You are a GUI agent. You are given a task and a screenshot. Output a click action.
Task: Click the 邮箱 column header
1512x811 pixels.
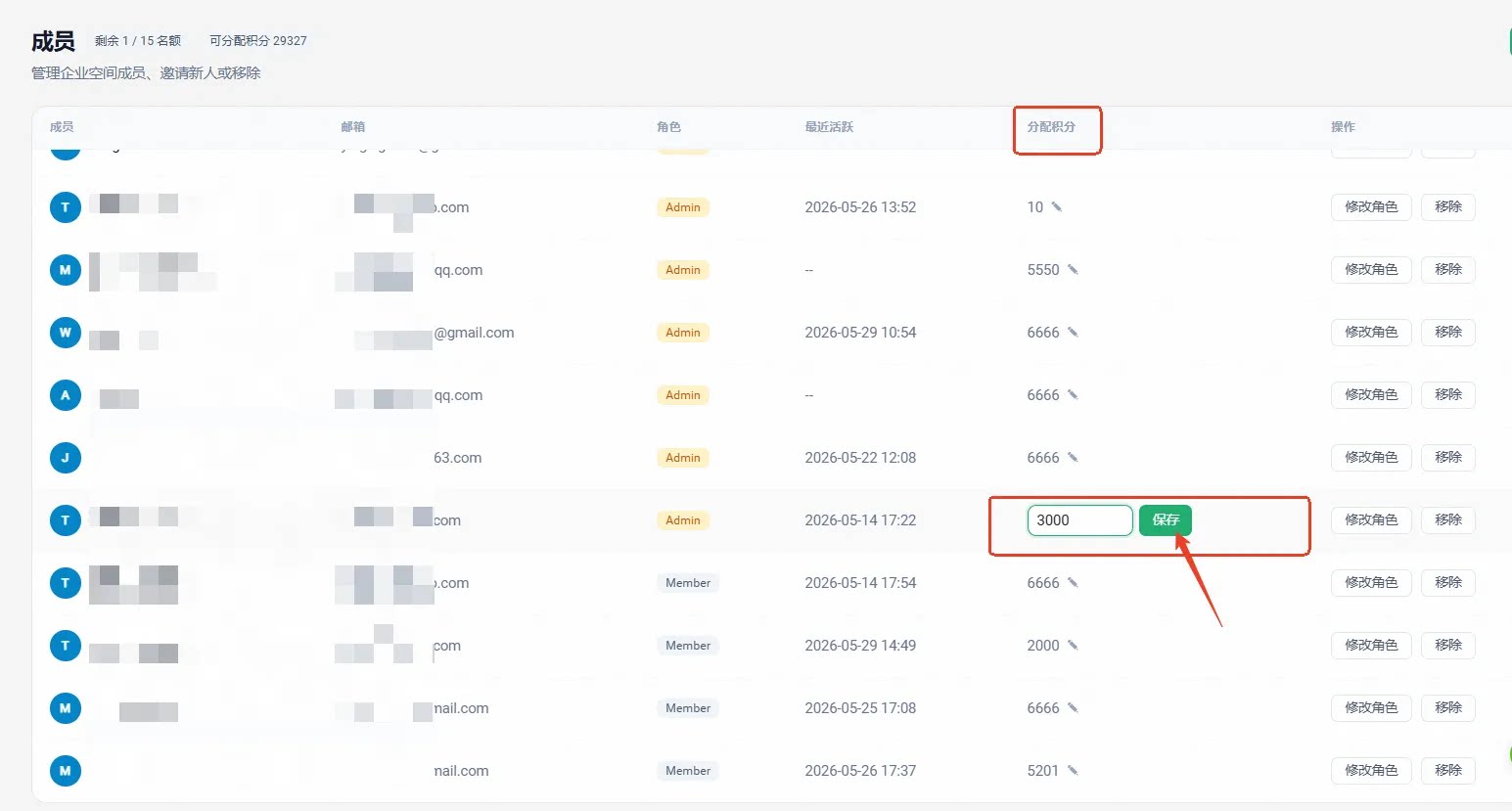[x=352, y=127]
